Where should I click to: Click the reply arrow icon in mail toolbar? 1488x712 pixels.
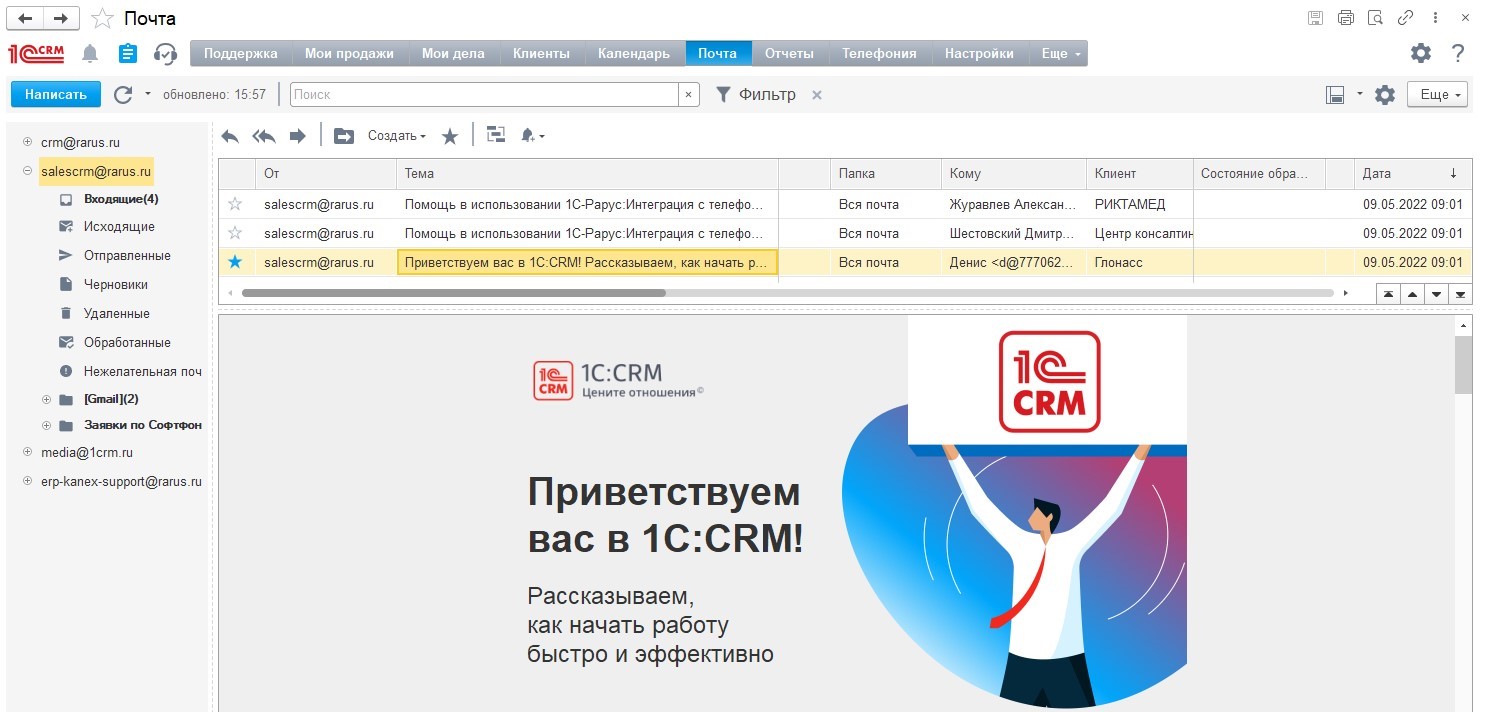pos(230,136)
